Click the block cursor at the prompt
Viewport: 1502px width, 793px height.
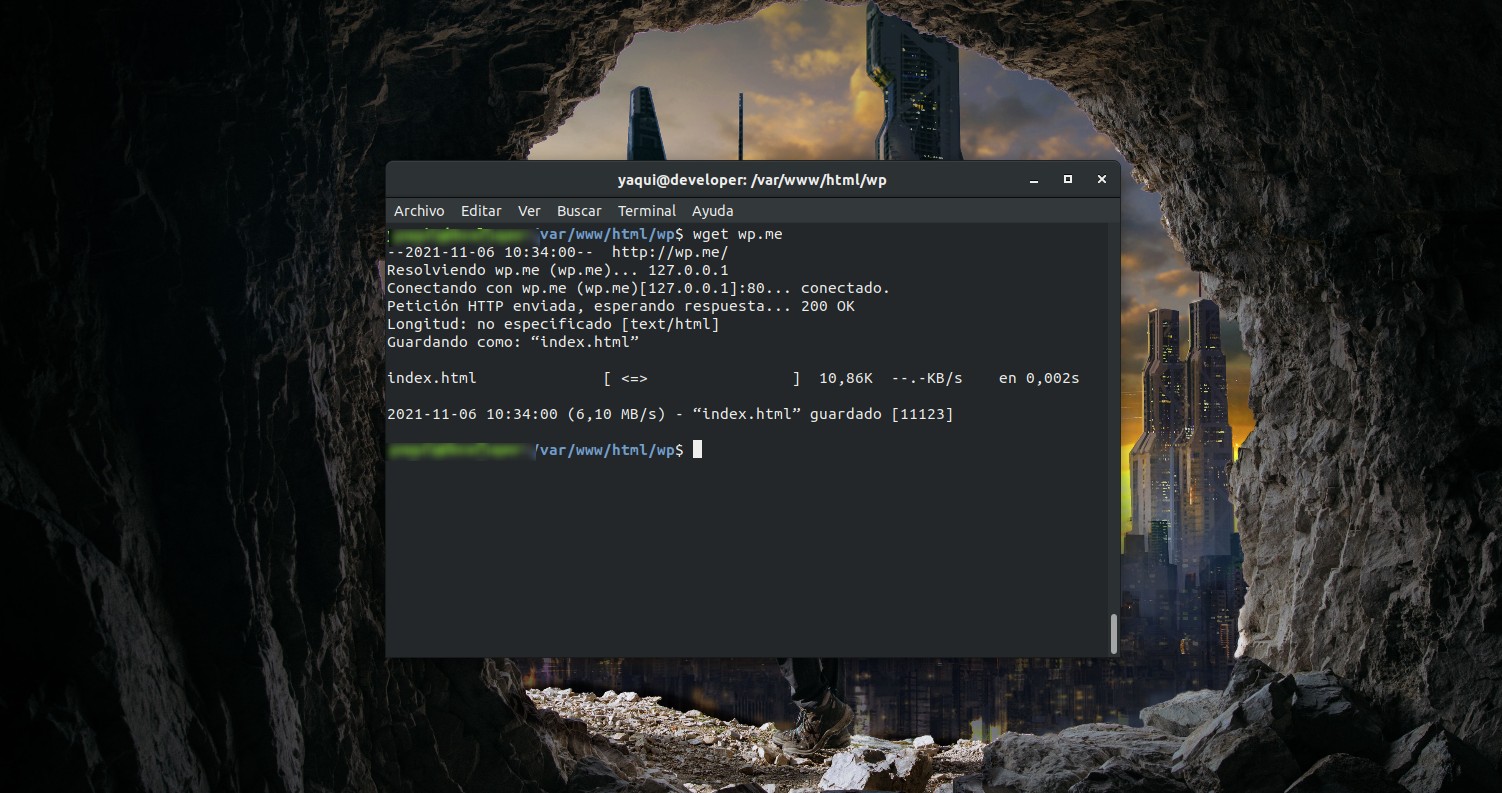tap(697, 450)
